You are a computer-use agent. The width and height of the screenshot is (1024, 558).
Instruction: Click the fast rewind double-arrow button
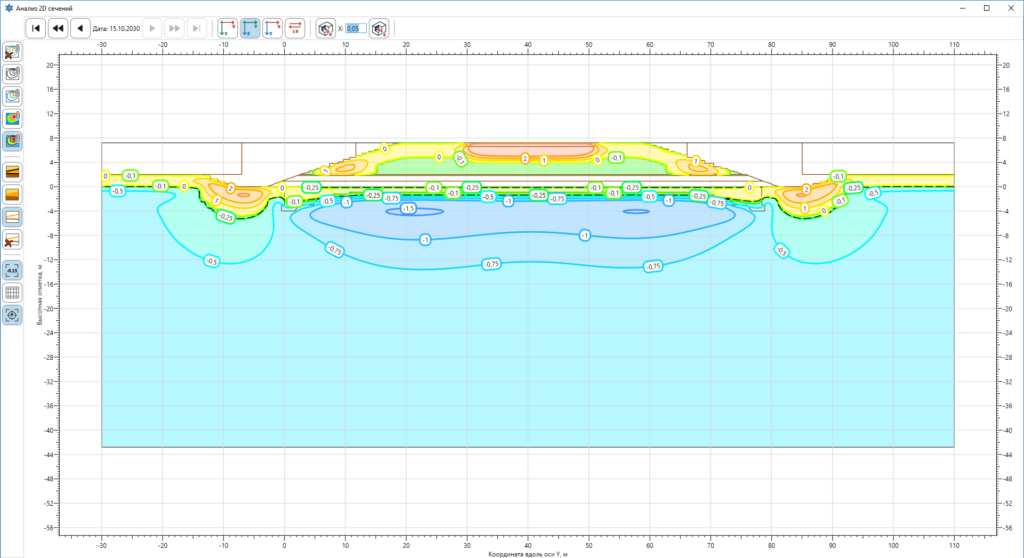(x=58, y=28)
